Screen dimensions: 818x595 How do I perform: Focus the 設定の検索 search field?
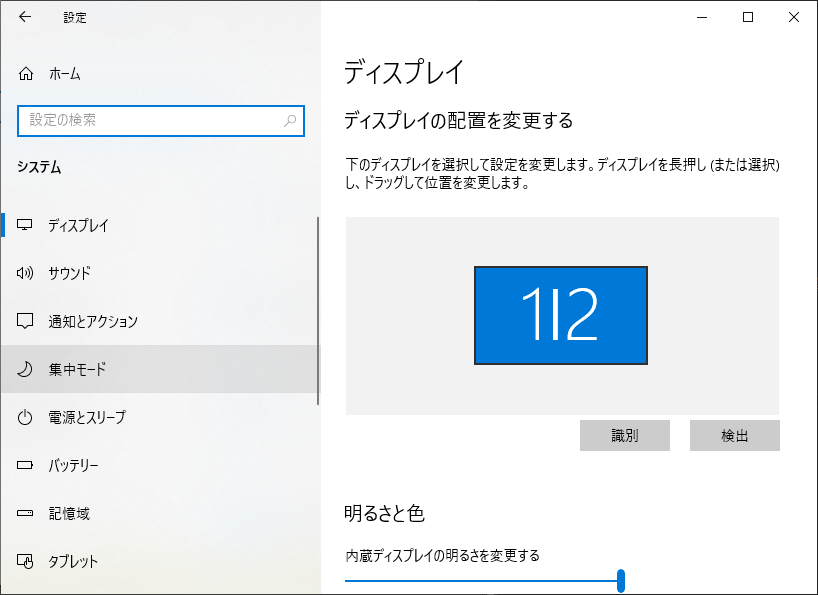pos(161,121)
